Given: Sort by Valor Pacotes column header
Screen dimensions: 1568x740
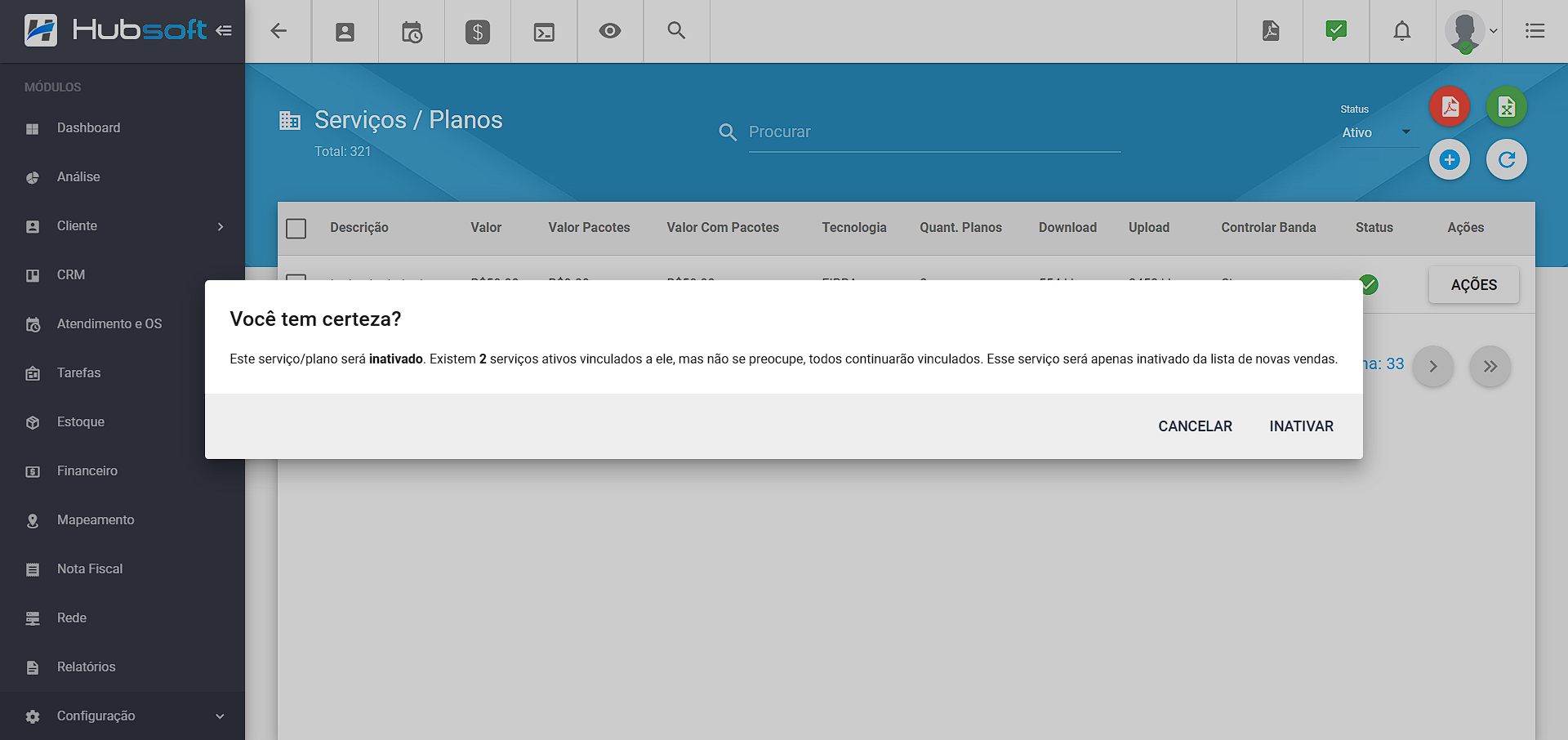Looking at the screenshot, I should coord(589,228).
